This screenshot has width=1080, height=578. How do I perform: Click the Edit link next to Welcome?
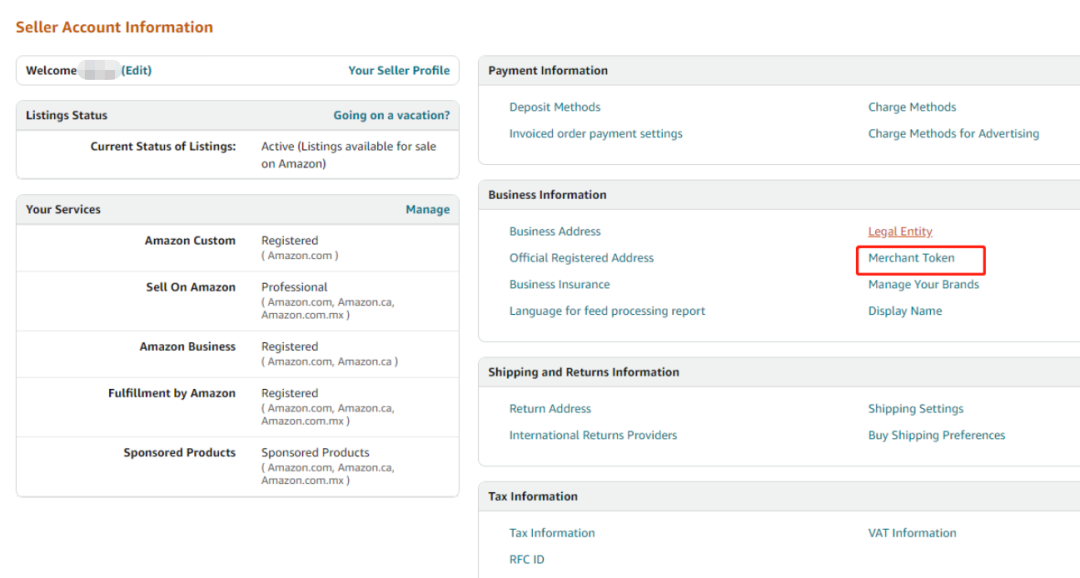[136, 70]
